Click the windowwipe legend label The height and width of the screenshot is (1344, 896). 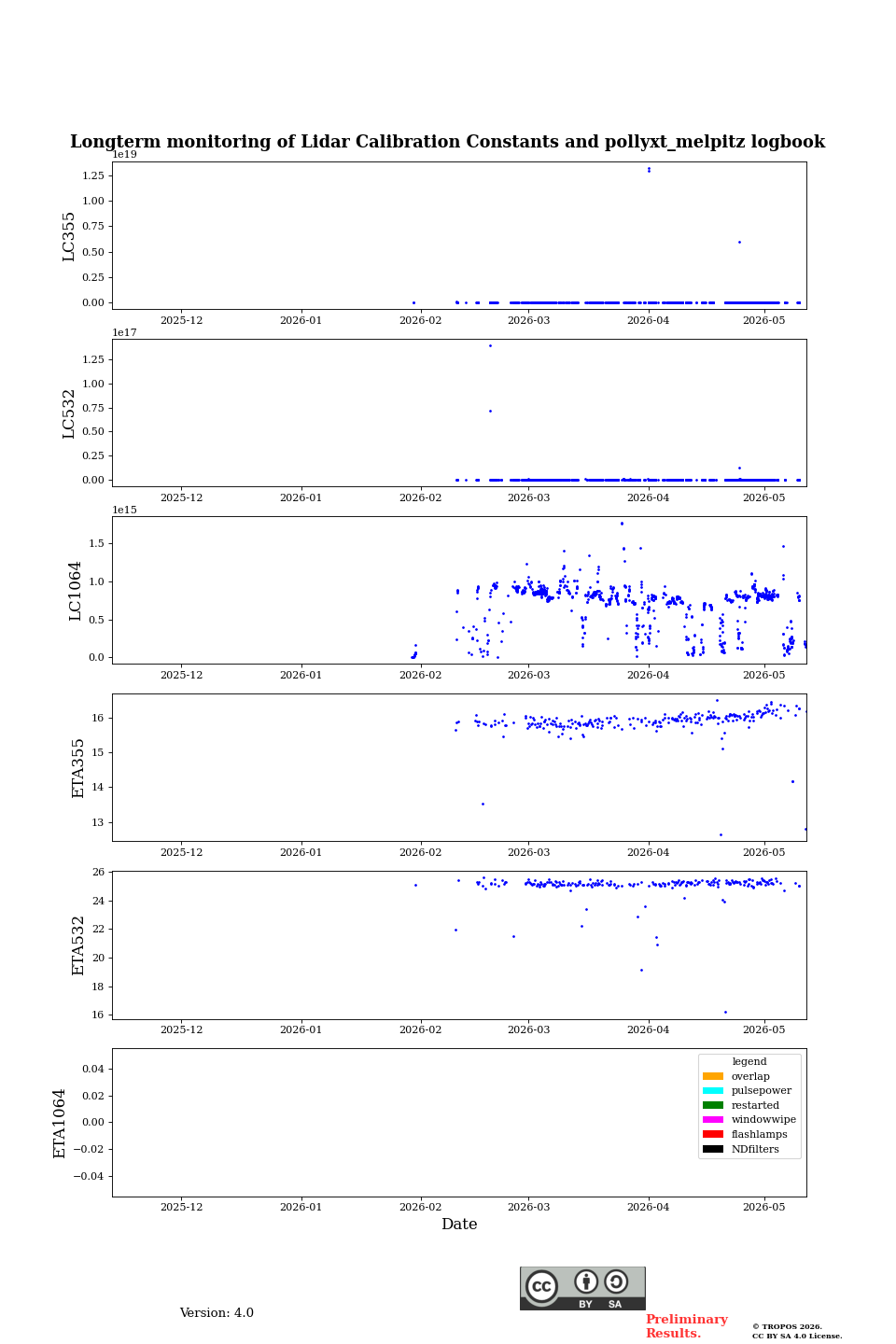point(763,1120)
